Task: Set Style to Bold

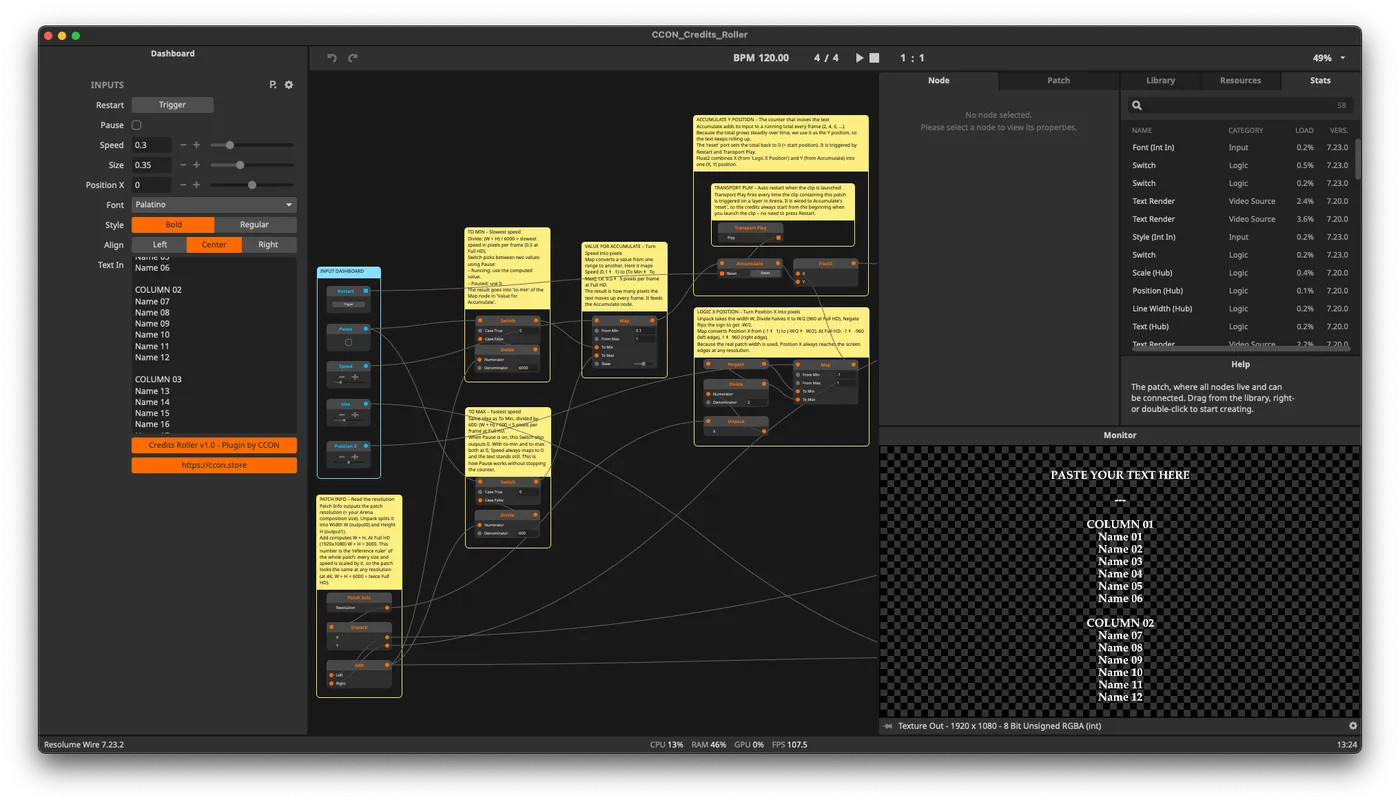Action: (173, 225)
